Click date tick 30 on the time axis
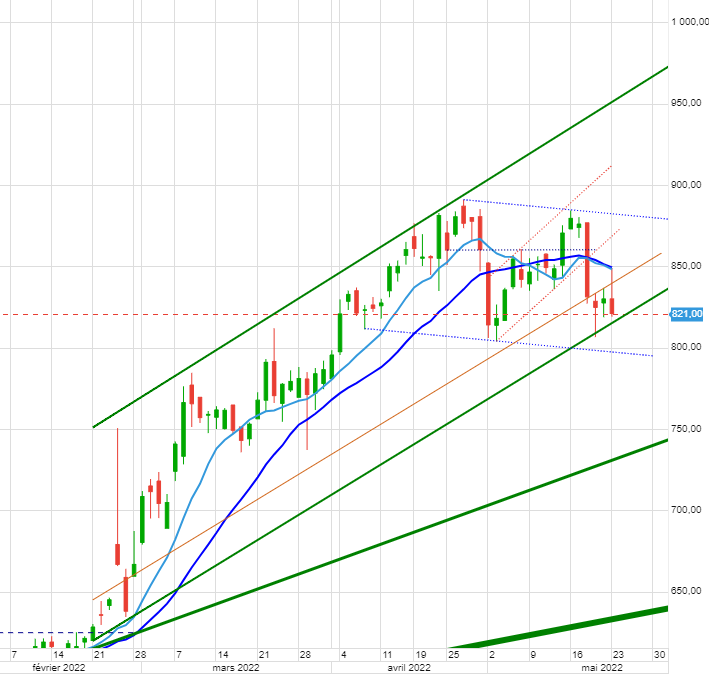 [659, 654]
